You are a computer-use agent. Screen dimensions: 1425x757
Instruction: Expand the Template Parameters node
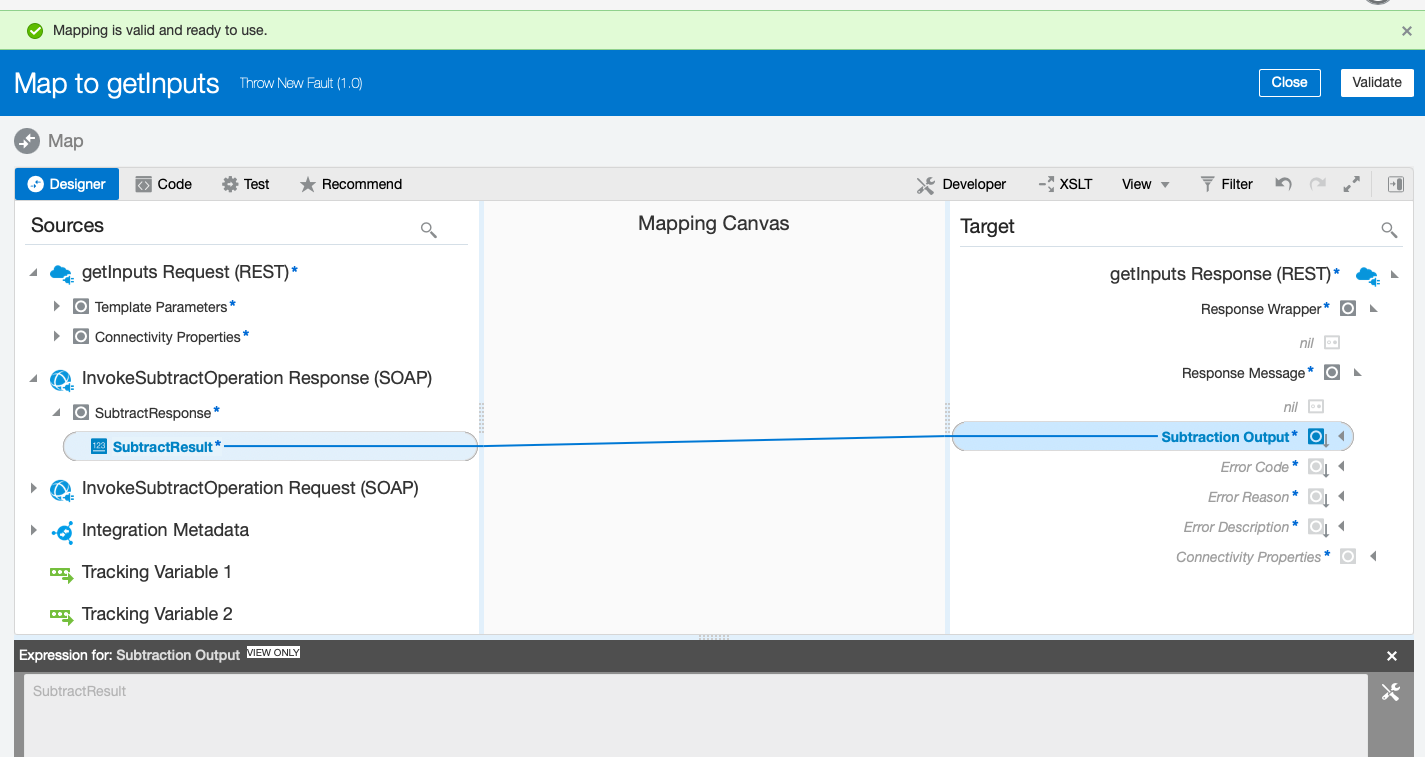click(x=57, y=306)
